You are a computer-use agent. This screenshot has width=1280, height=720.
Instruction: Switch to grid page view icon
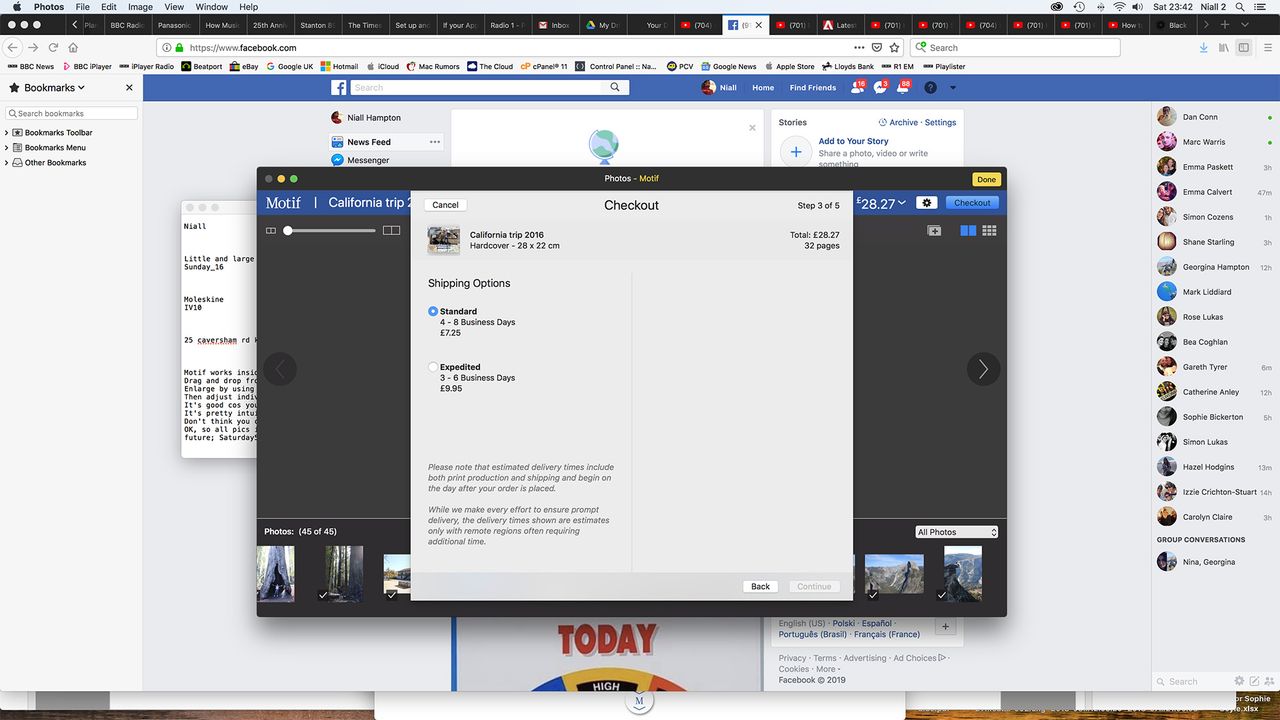coord(989,231)
